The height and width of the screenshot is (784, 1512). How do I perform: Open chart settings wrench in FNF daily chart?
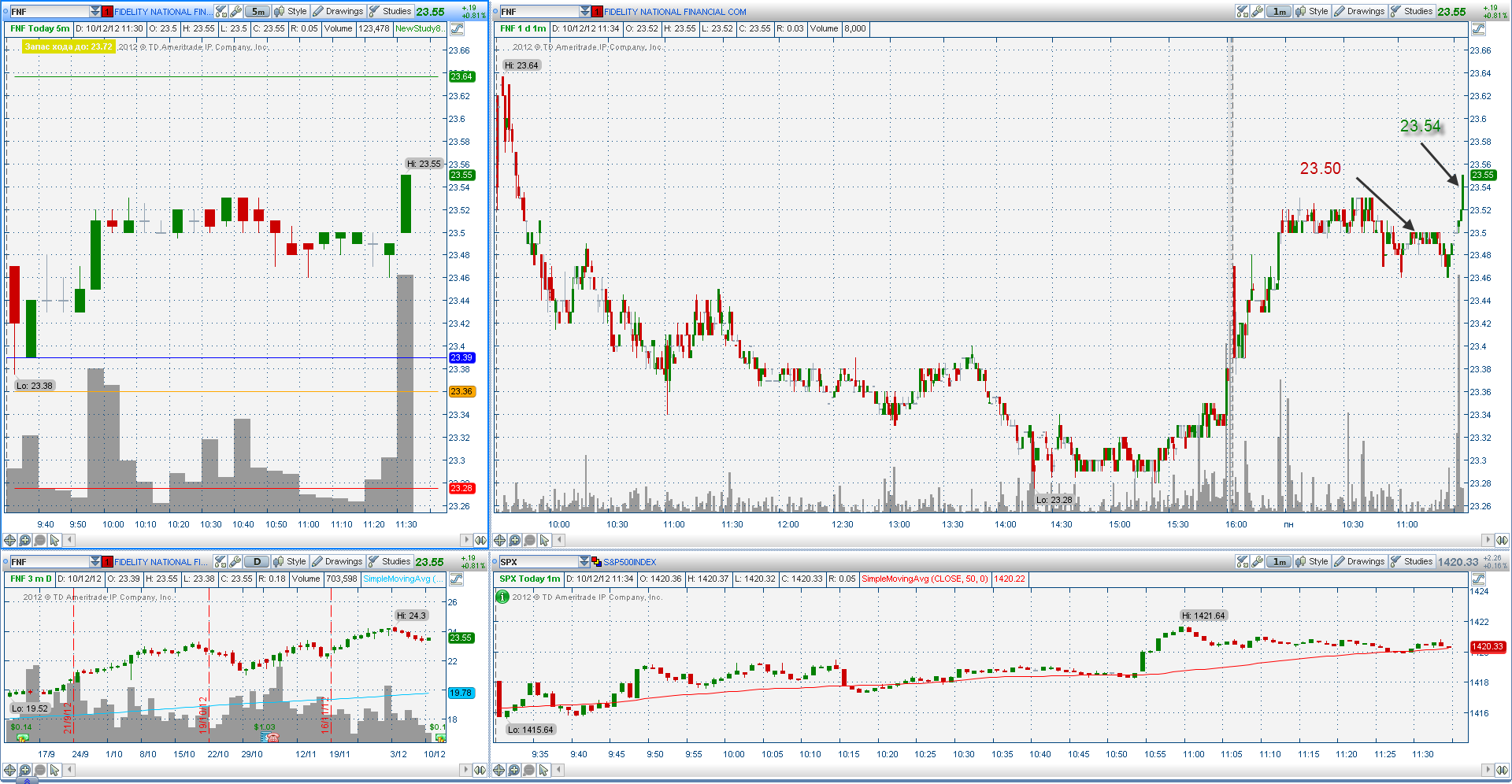coord(235,561)
